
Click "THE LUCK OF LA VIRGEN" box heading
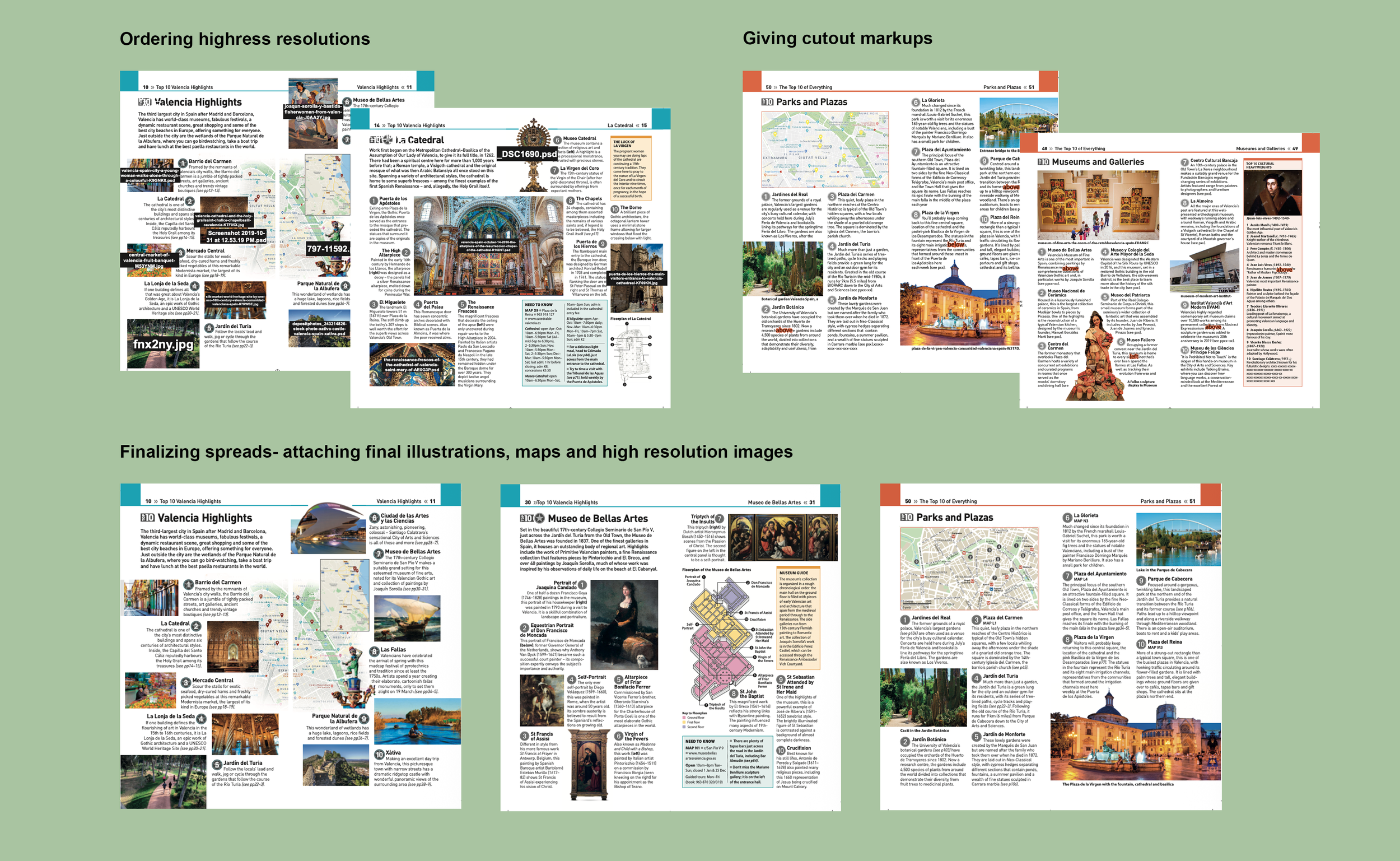(623, 143)
